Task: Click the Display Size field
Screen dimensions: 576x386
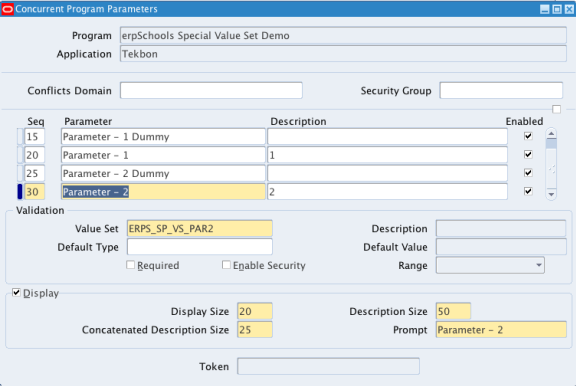Action: tap(255, 311)
